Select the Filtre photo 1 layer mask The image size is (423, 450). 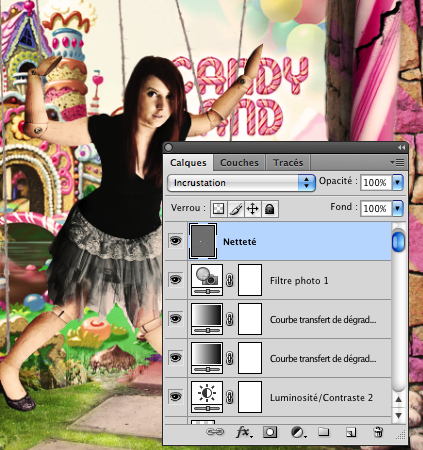(250, 280)
